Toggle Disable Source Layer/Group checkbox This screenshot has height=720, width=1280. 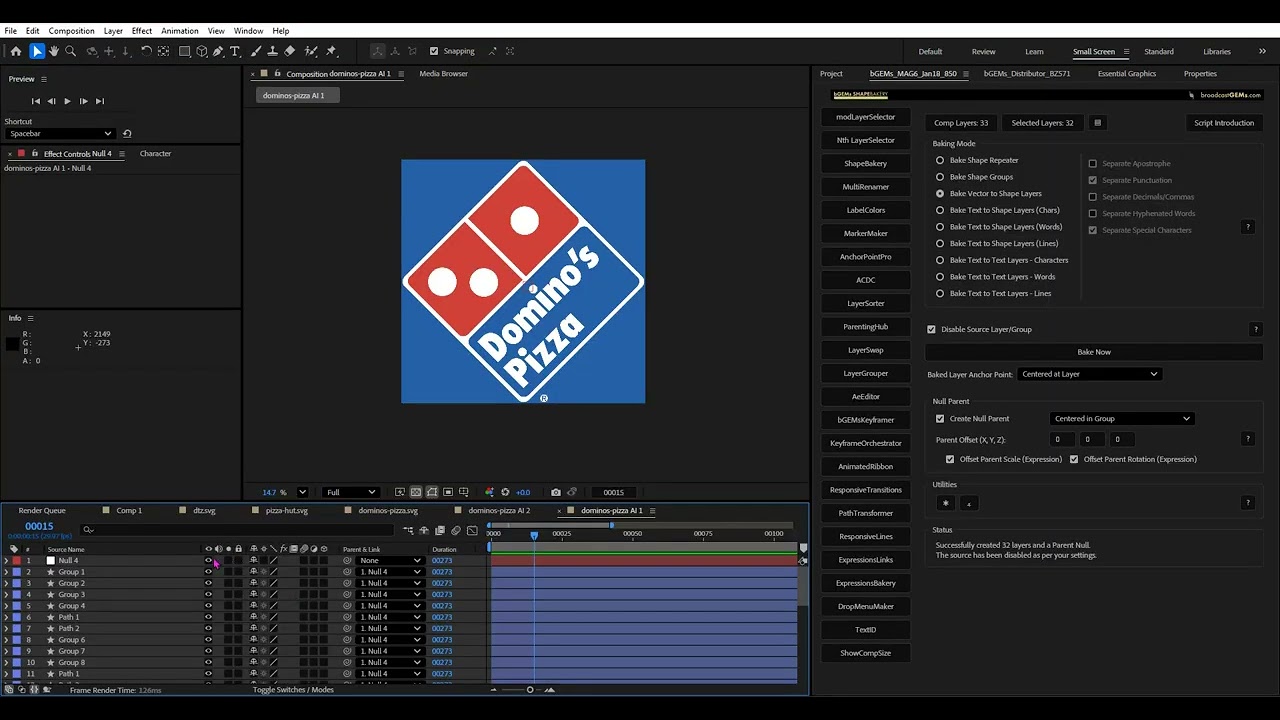(931, 329)
